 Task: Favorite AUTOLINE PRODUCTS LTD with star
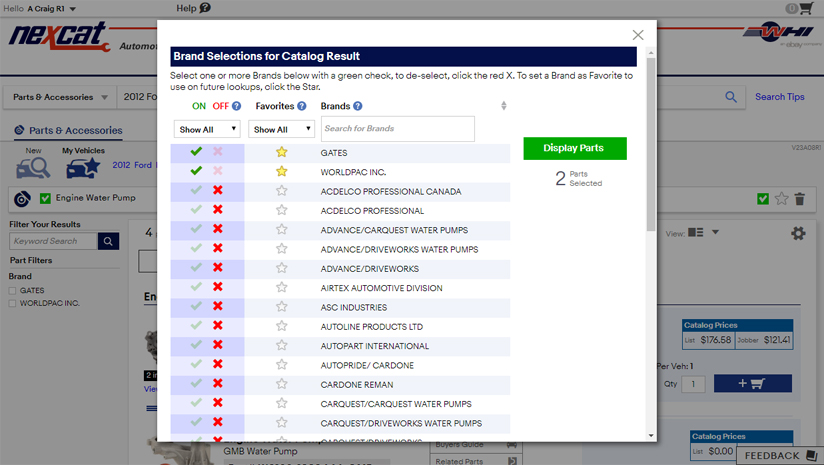tap(282, 326)
